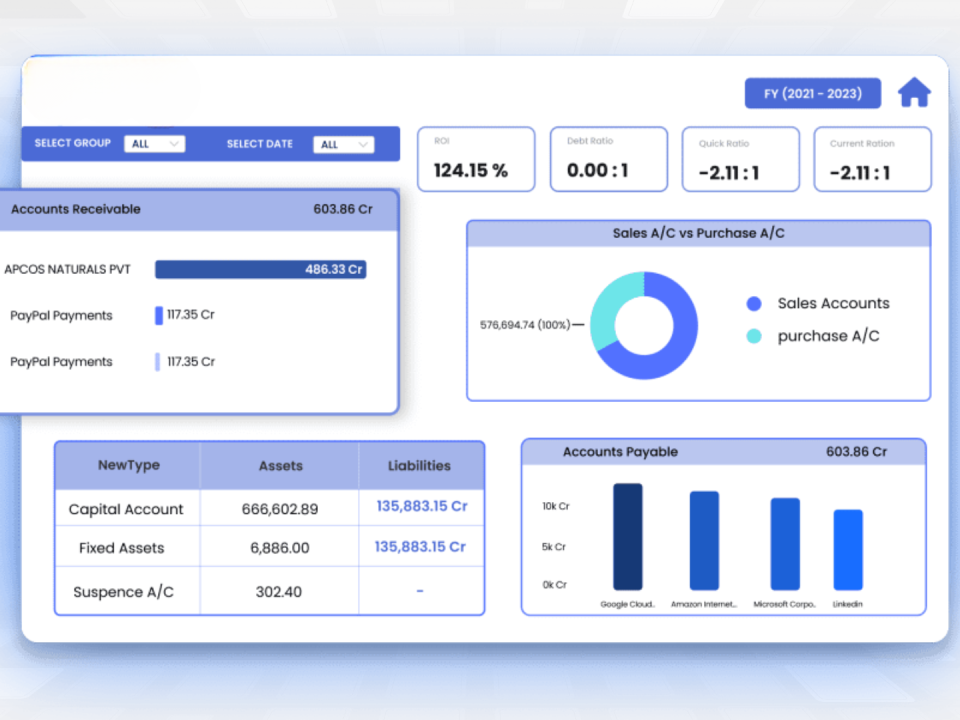
Task: Click the APCOS NATURALS PVT label
Action: [67, 269]
